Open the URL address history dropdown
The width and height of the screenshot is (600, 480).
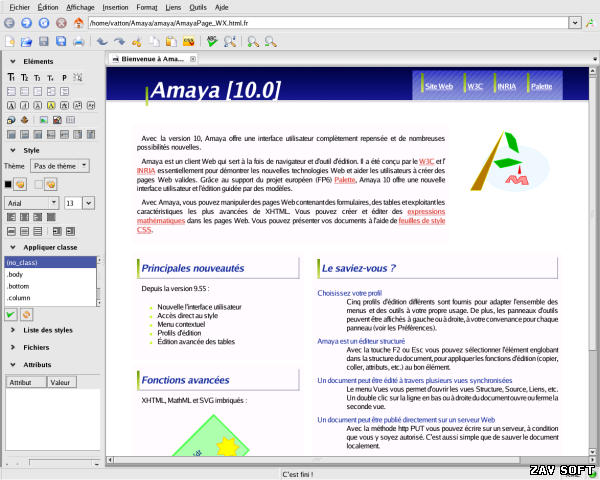[575, 23]
